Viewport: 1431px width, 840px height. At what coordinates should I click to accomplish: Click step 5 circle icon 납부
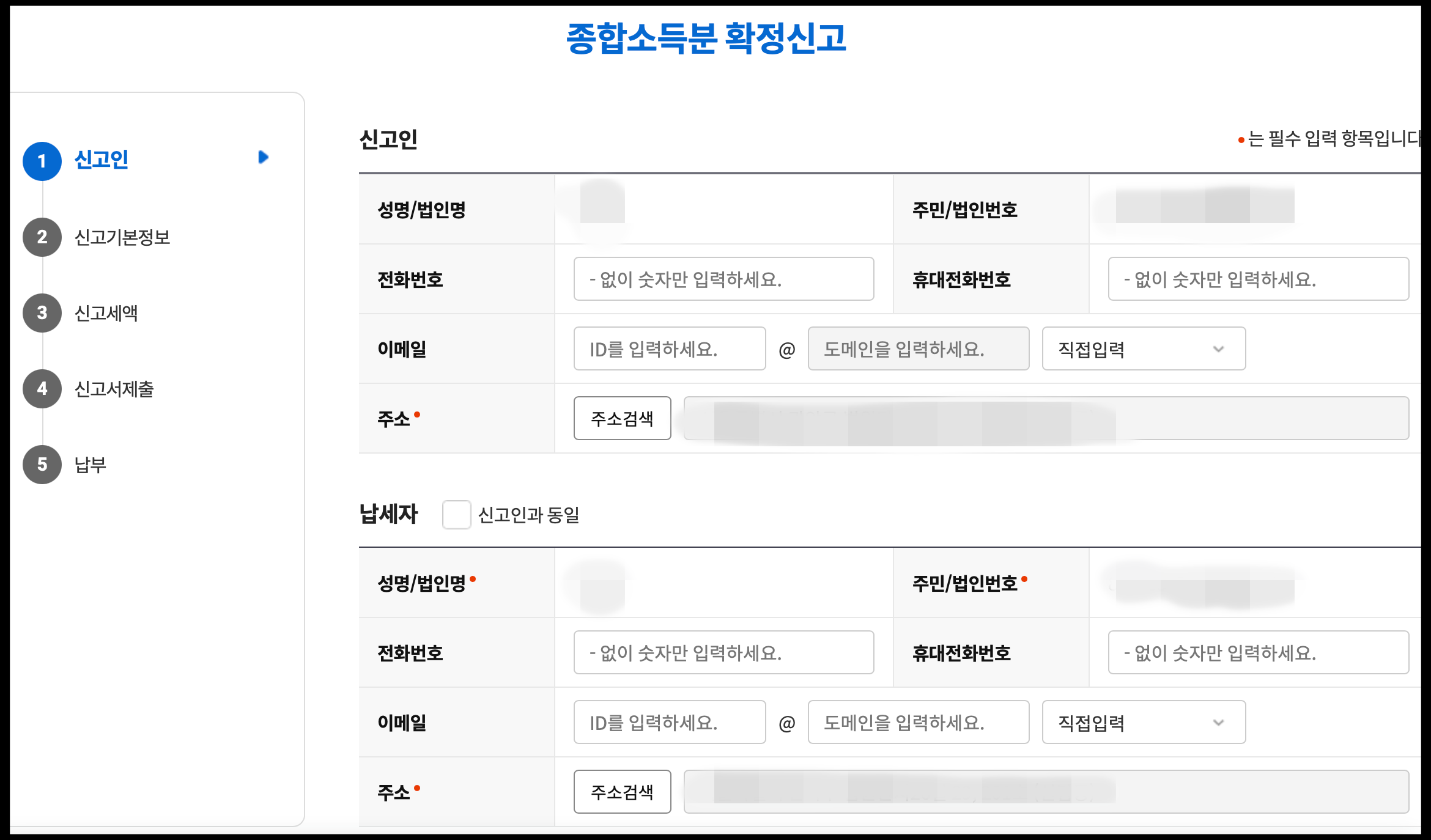[x=42, y=464]
